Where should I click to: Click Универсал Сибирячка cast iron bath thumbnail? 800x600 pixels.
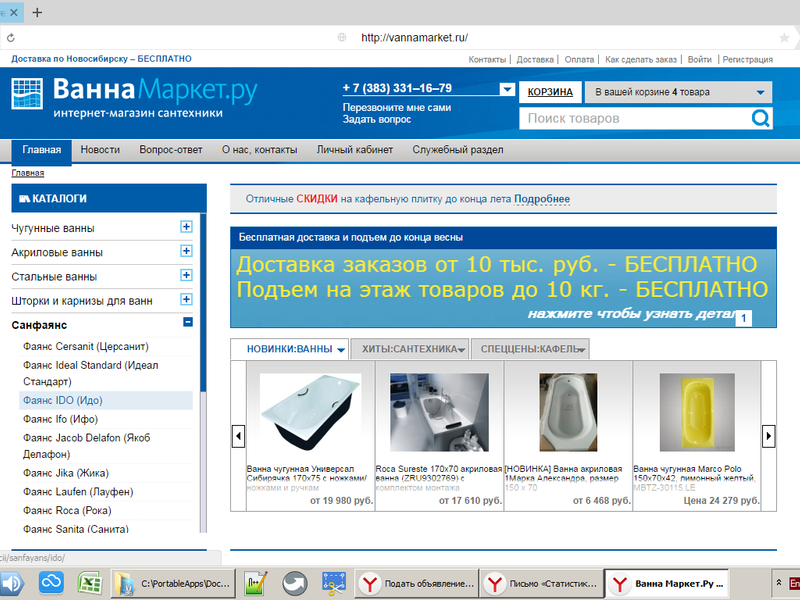click(x=310, y=412)
